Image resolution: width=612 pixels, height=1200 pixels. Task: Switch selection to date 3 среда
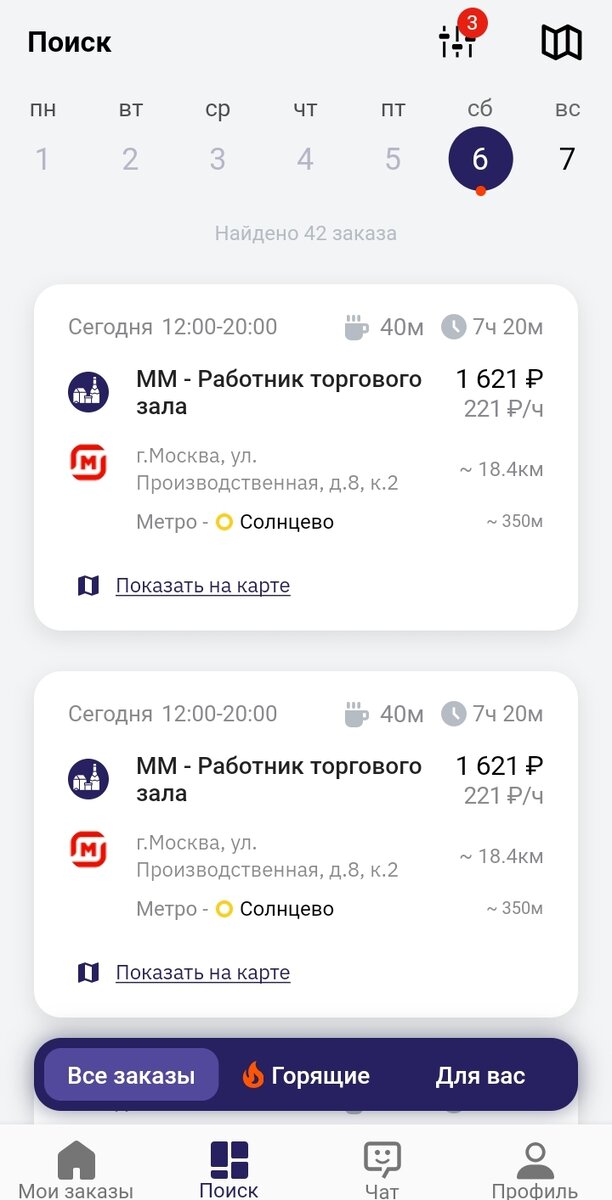217,158
